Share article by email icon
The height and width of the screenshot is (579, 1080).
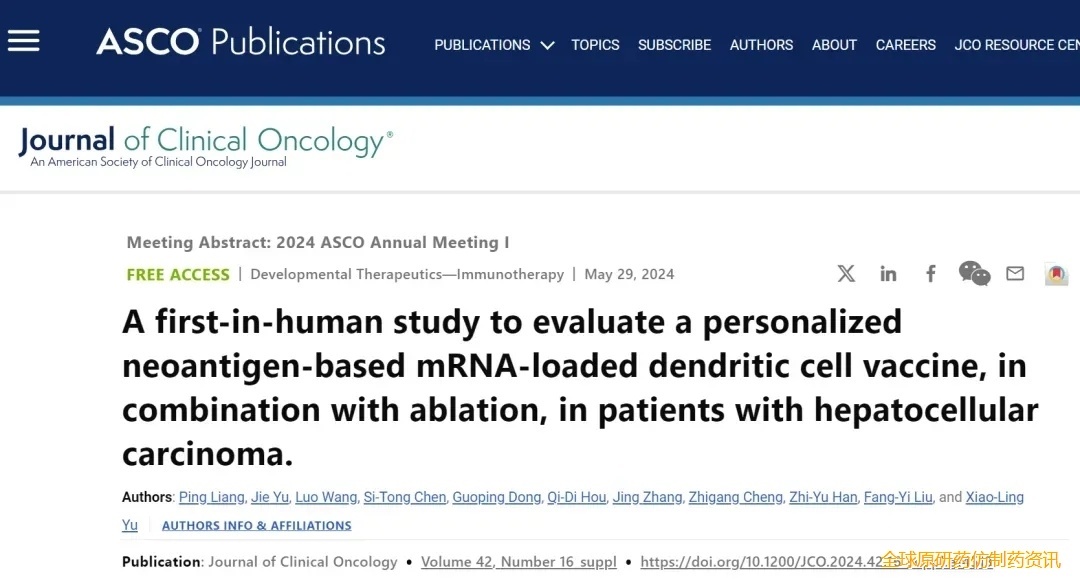coord(1015,273)
